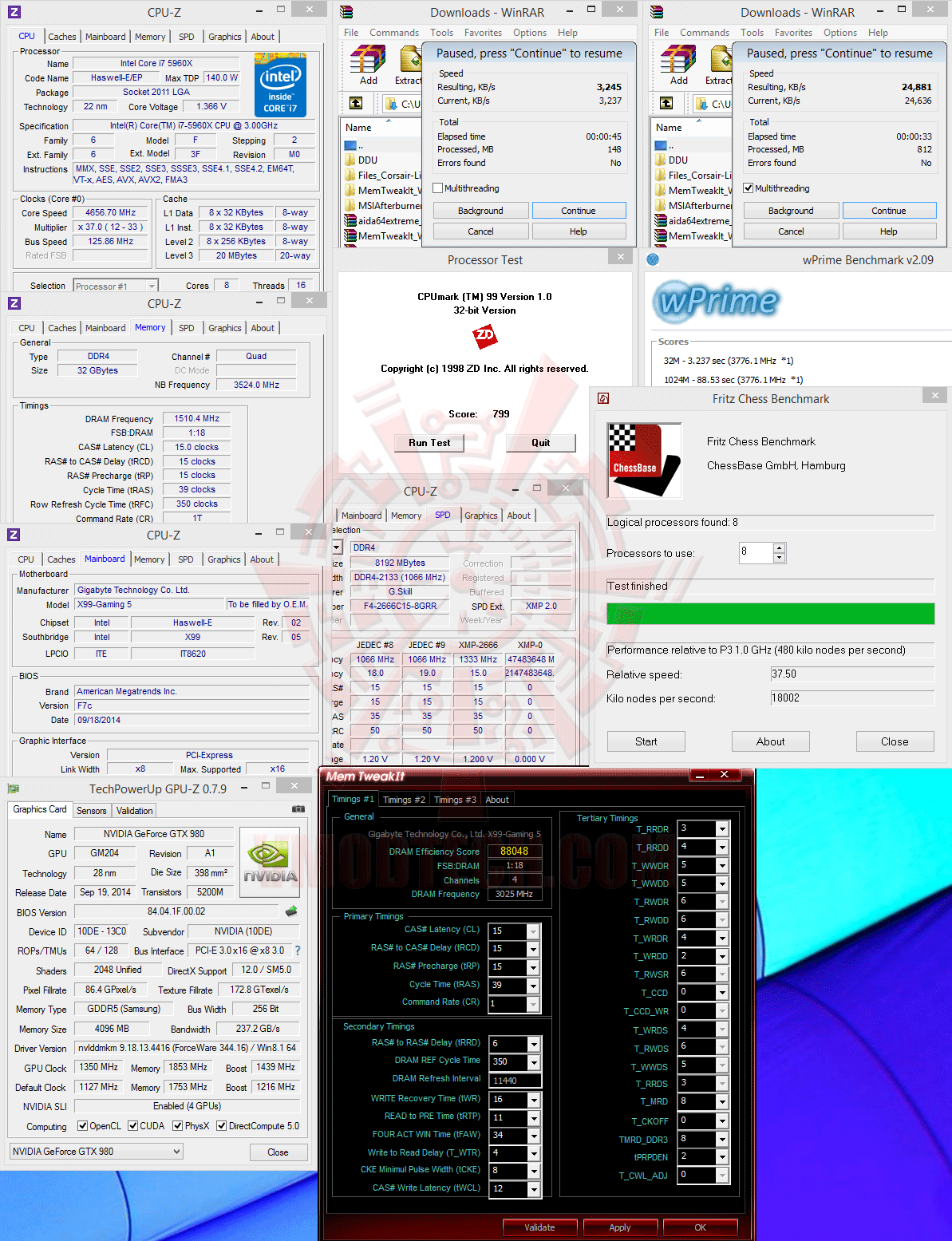Open DRAM REF Cycle Time dropdown
This screenshot has height=1241, width=952.
pyautogui.click(x=534, y=1062)
